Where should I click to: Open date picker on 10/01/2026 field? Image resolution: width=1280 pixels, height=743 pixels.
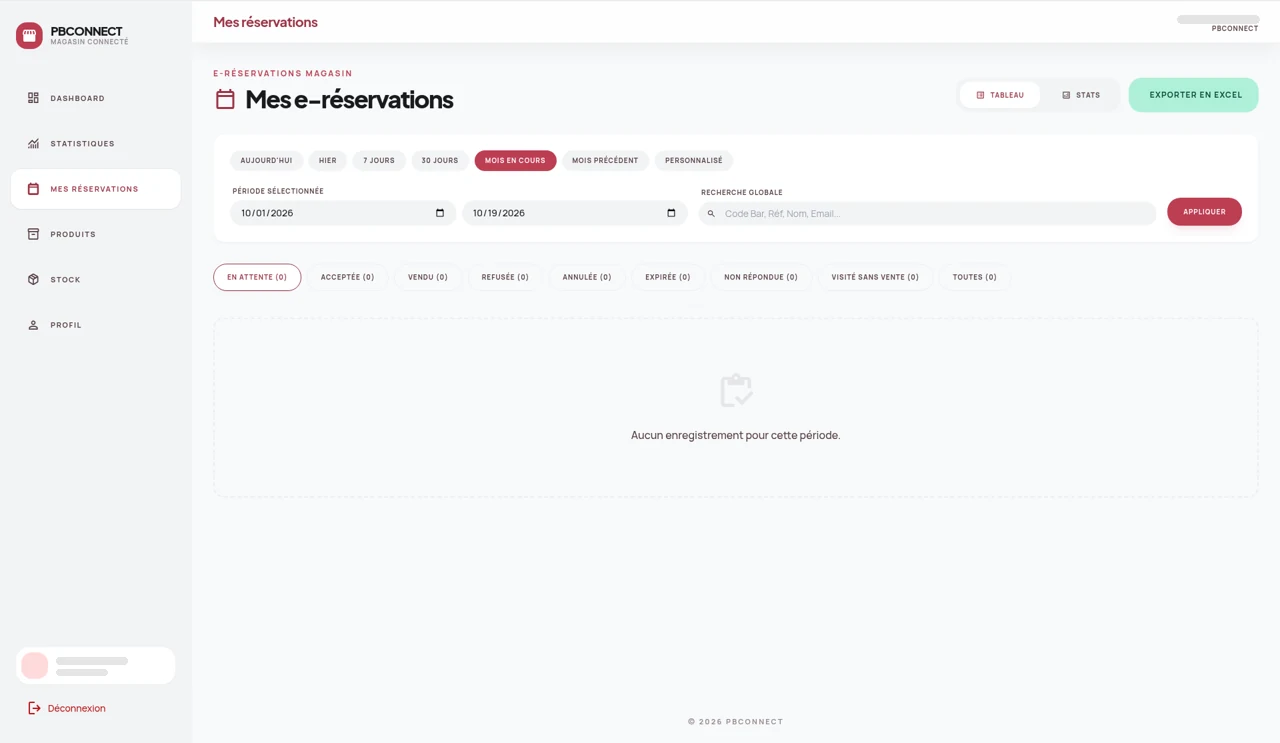[440, 213]
